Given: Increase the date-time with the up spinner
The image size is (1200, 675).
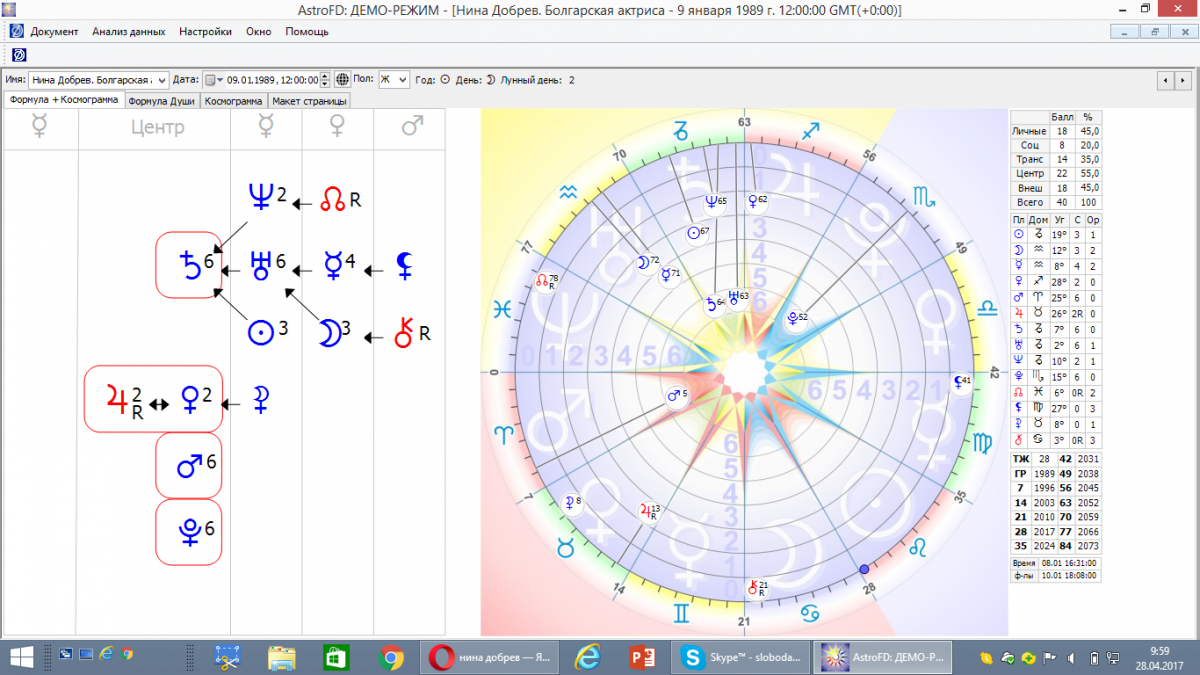Looking at the screenshot, I should [325, 76].
